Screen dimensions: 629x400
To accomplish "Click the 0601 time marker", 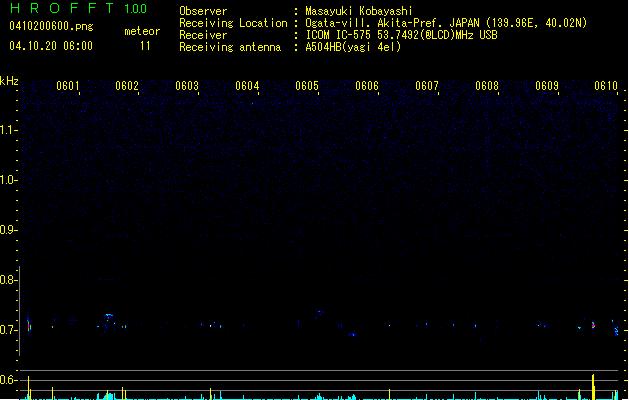I will (x=67, y=86).
